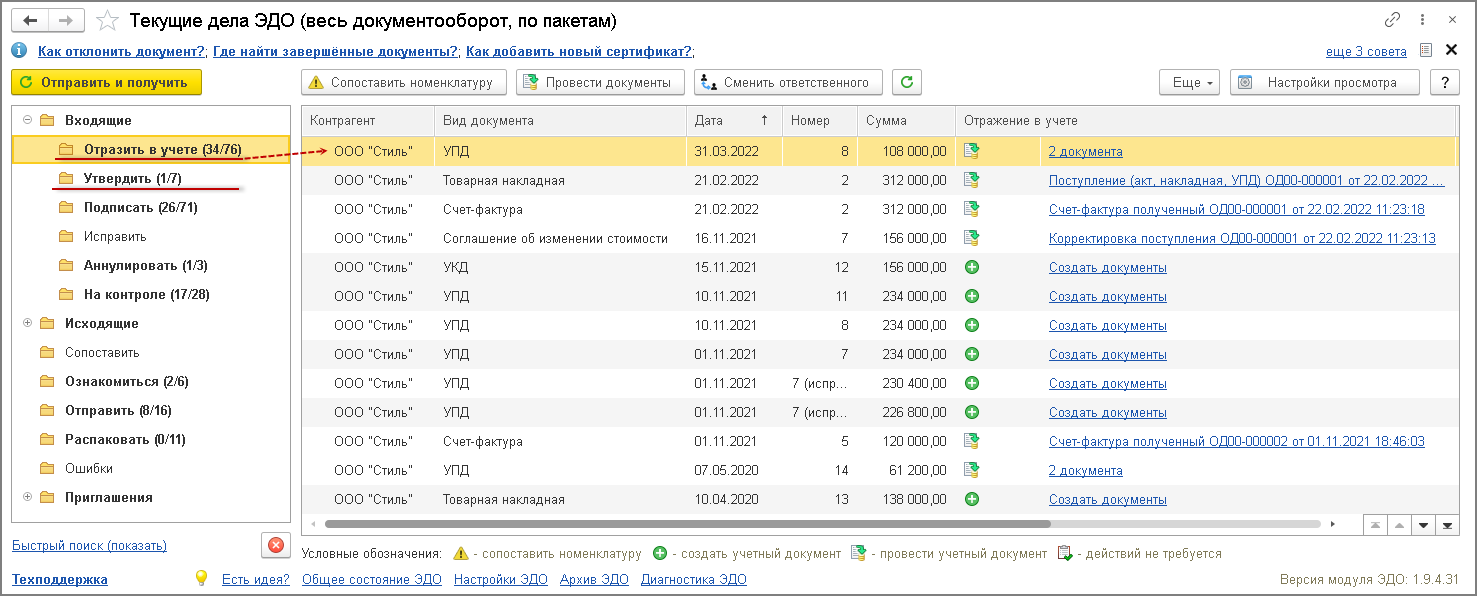The image size is (1477, 596).
Task: Click the refresh icon button in toolbar
Action: 907,83
